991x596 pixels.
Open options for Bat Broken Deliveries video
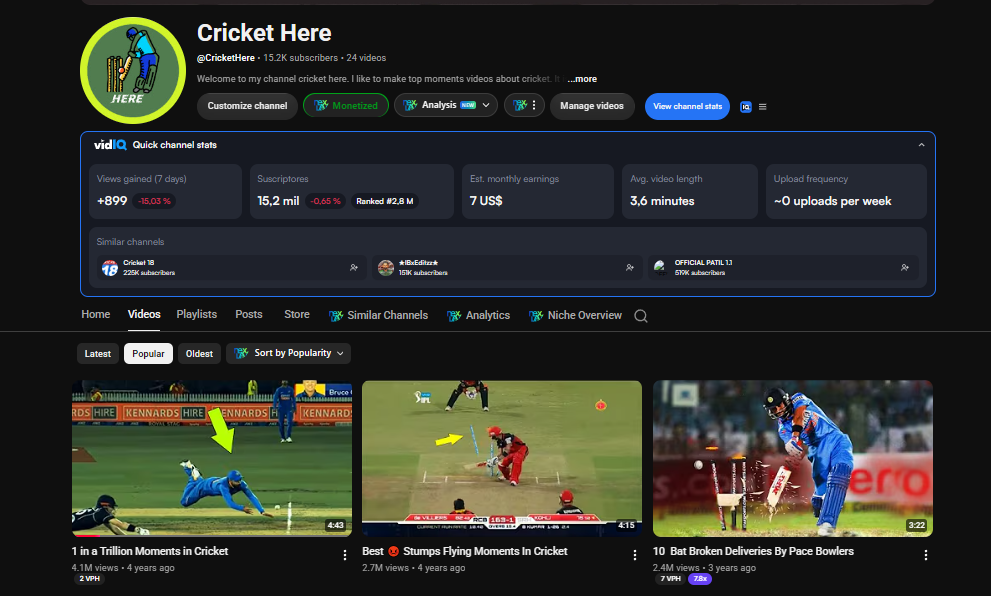925,555
